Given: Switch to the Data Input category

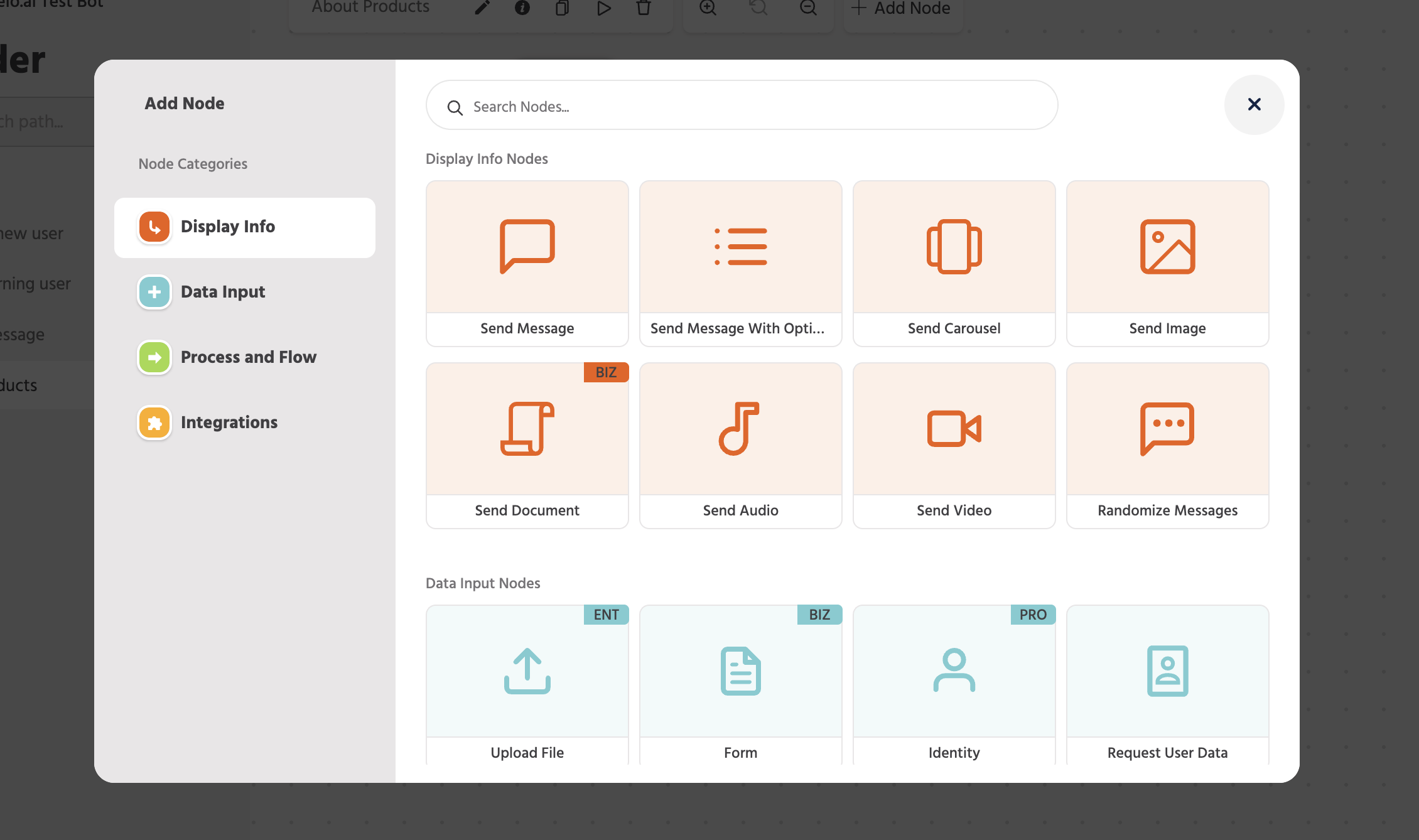Looking at the screenshot, I should point(245,292).
